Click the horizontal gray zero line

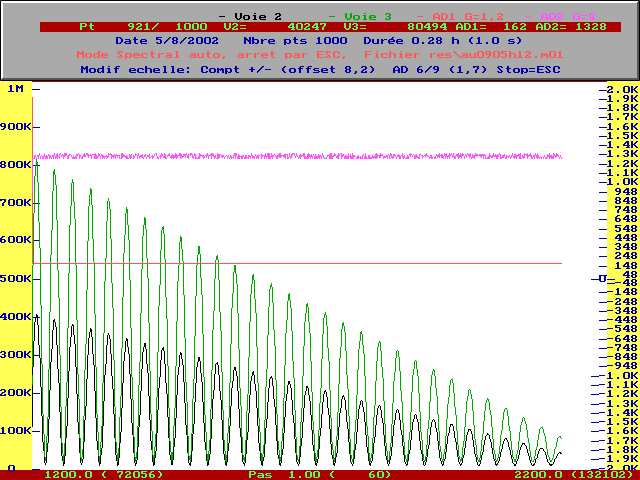[x=300, y=263]
